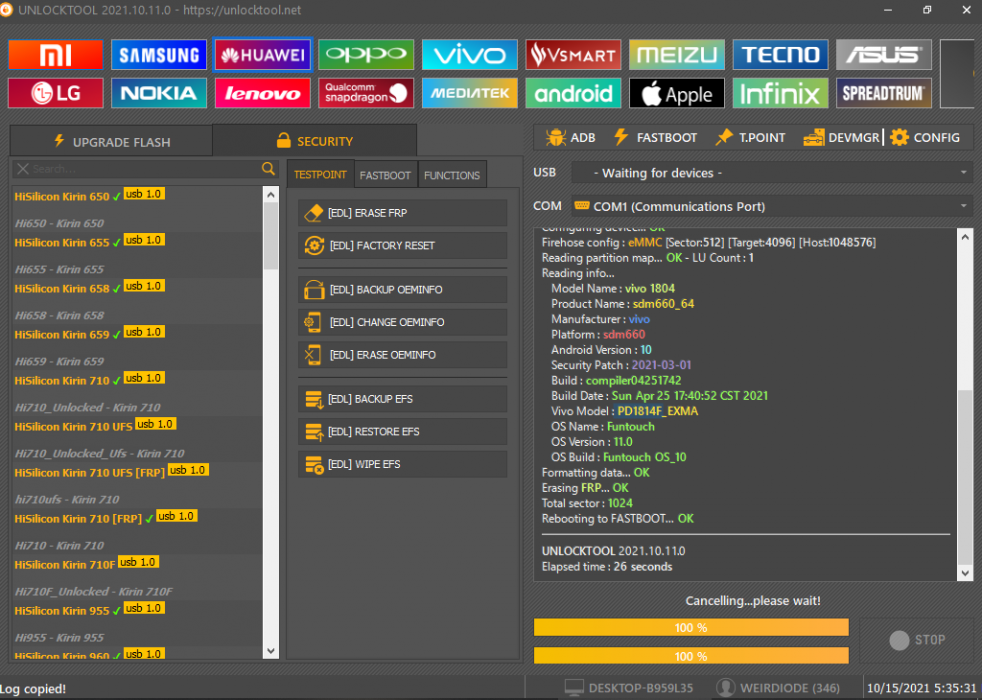This screenshot has height=700, width=982.
Task: Open the Nokia brand section
Action: 159,93
